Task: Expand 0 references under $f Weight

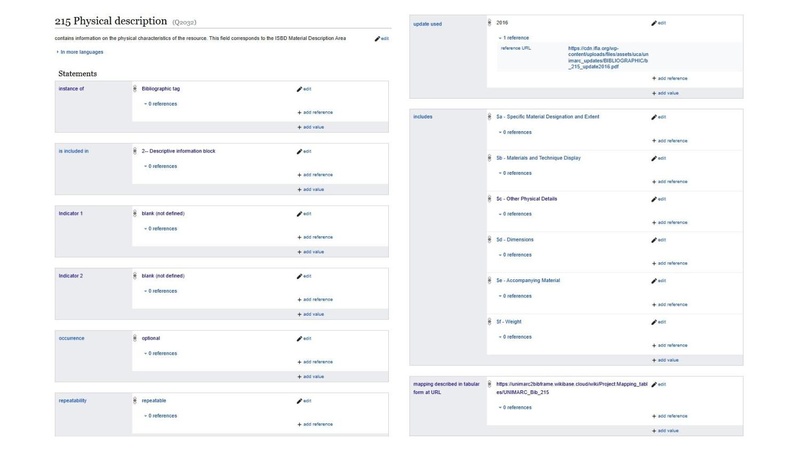Action: [x=515, y=337]
